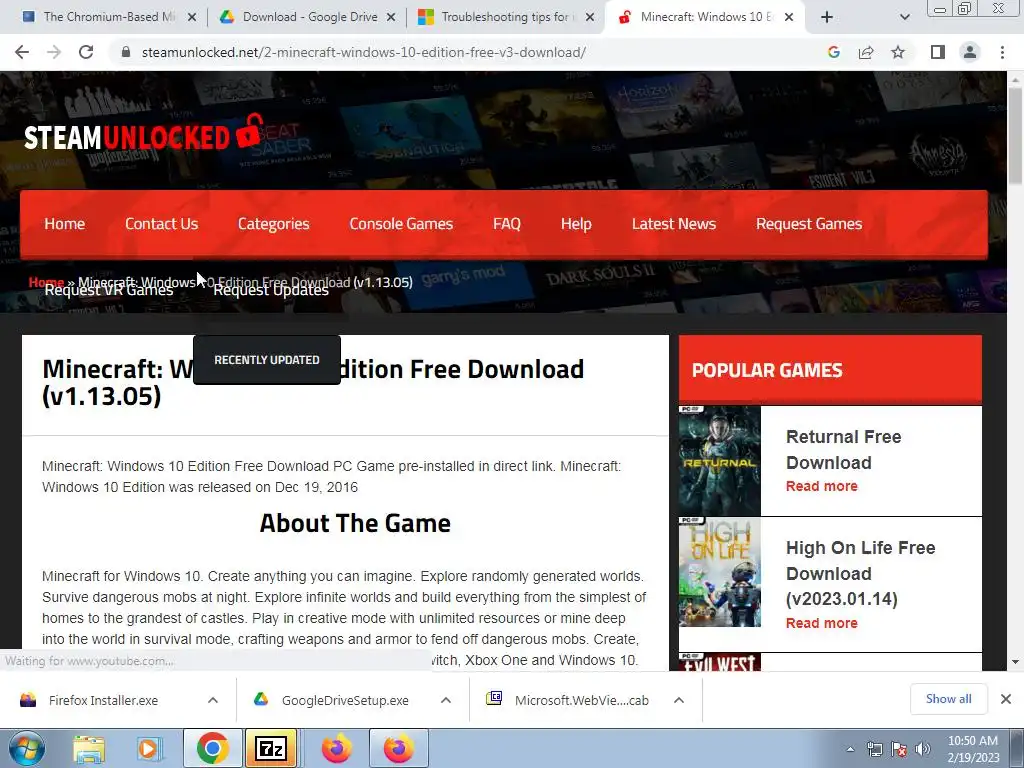This screenshot has width=1024, height=768.
Task: Close the downloads bar with X
Action: [1006, 699]
